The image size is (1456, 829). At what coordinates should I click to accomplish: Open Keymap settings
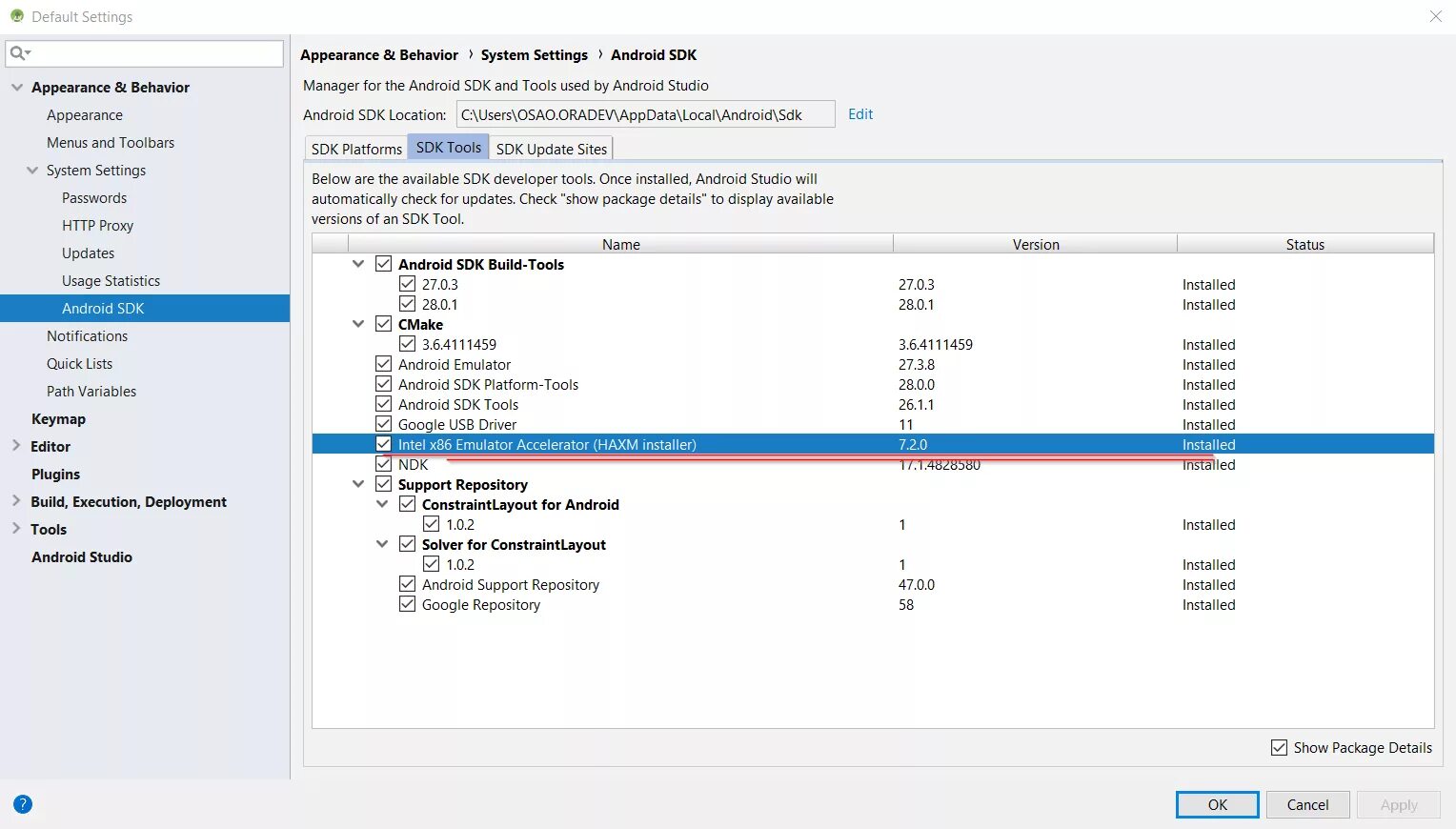pyautogui.click(x=58, y=418)
